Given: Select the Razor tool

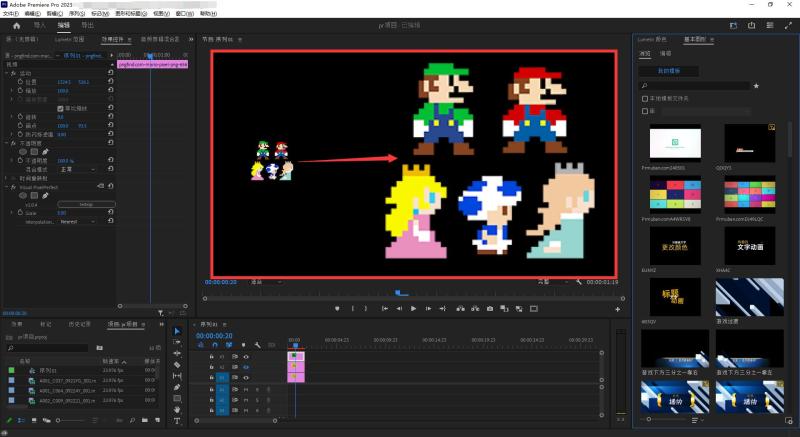Looking at the screenshot, I should click(x=177, y=365).
